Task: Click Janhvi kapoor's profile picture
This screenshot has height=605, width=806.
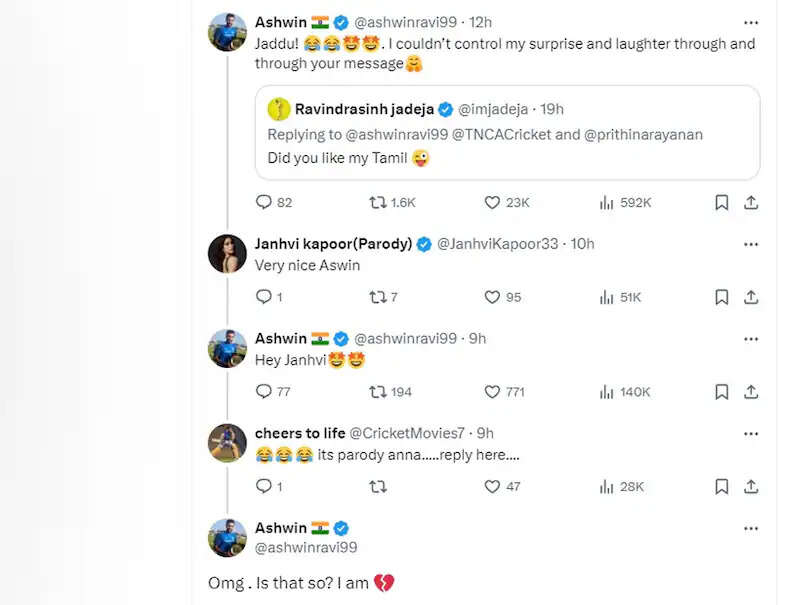Action: point(227,253)
